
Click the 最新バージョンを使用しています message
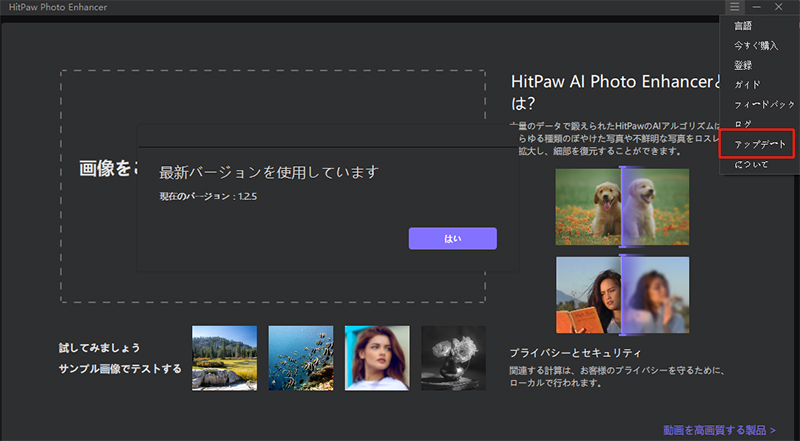[269, 172]
